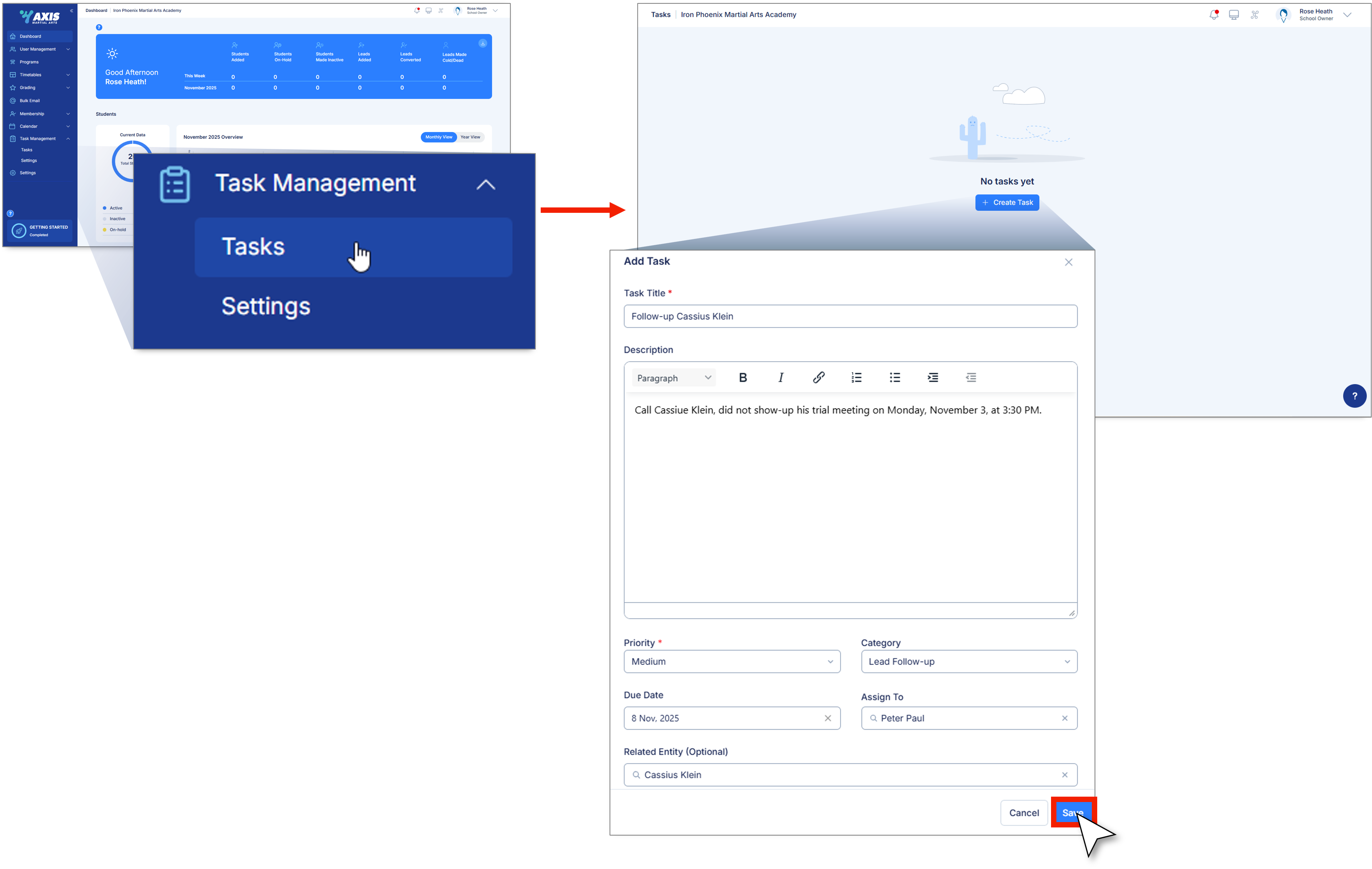Open the Category dropdown showing Lead Follow-up
Viewport: 1372px width, 869px height.
click(969, 662)
